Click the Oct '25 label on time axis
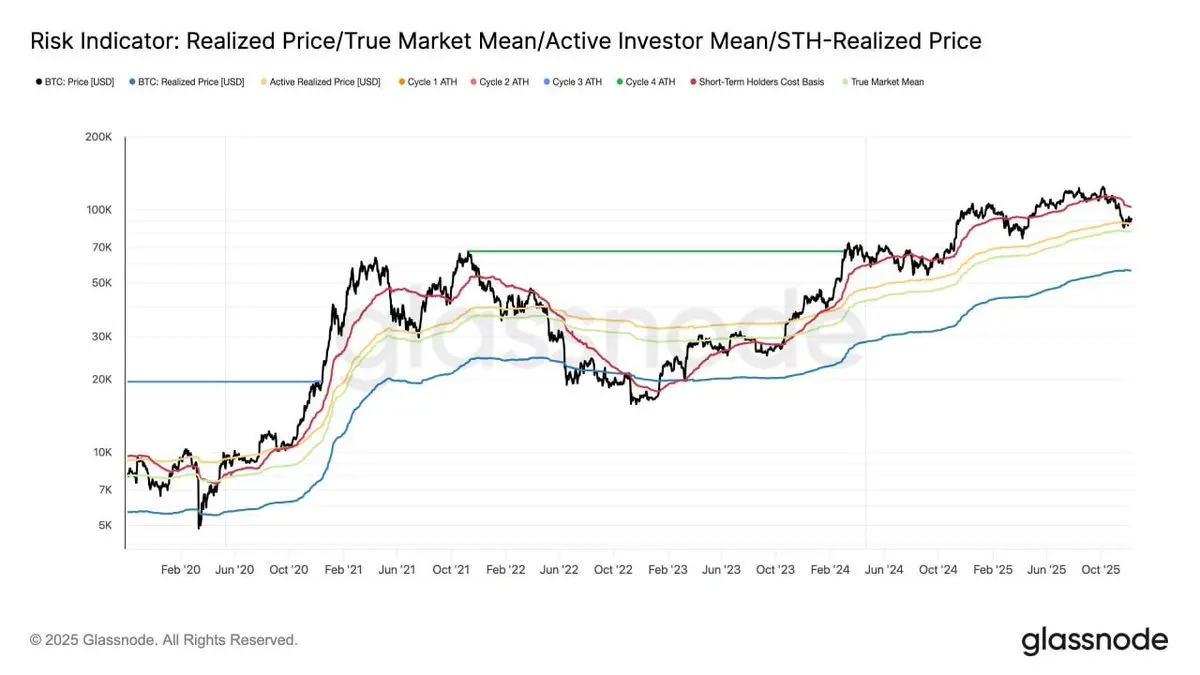 point(1100,569)
